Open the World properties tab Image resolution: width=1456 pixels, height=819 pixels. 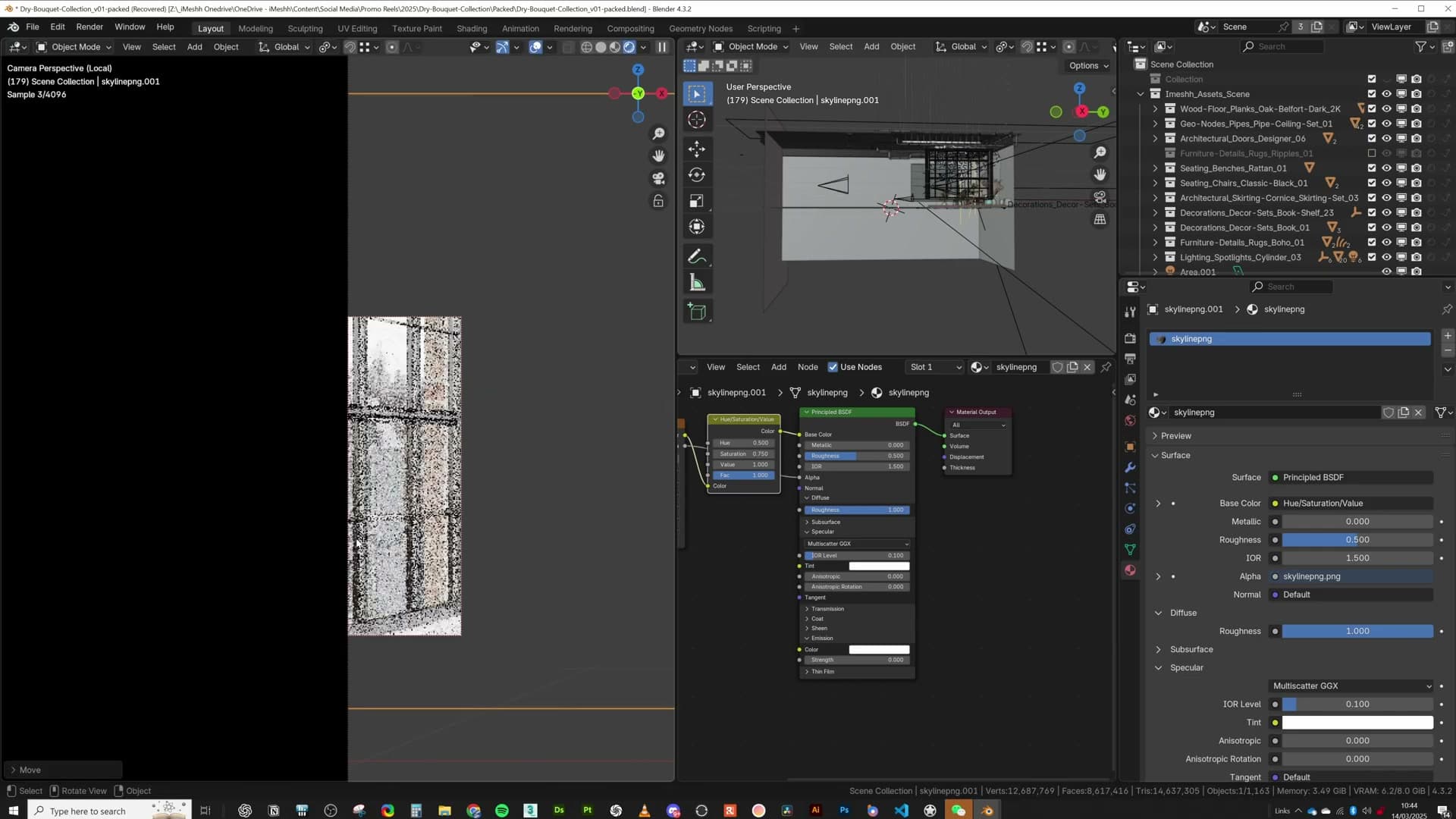[x=1130, y=421]
